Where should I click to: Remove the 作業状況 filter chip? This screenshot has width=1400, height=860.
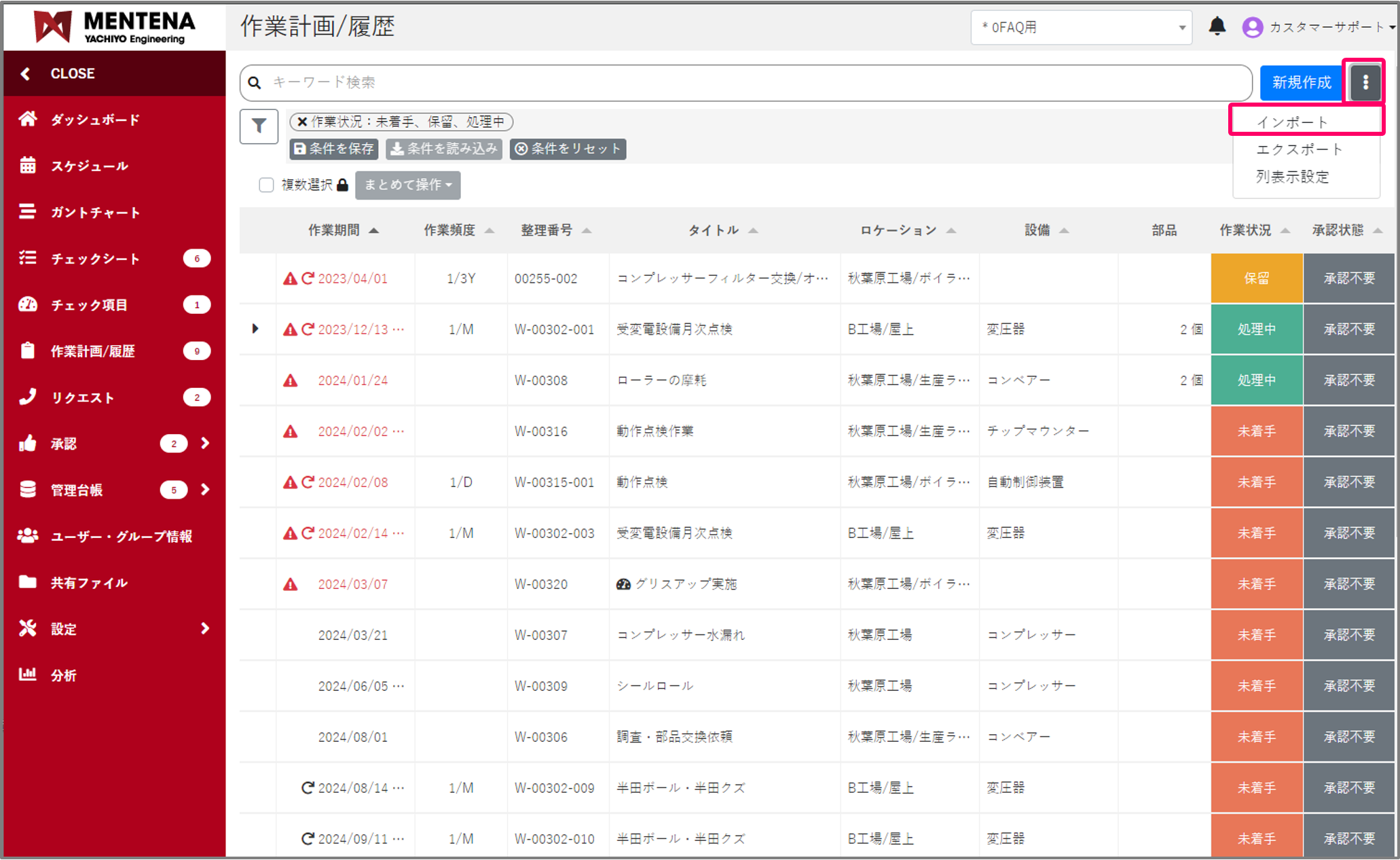302,122
